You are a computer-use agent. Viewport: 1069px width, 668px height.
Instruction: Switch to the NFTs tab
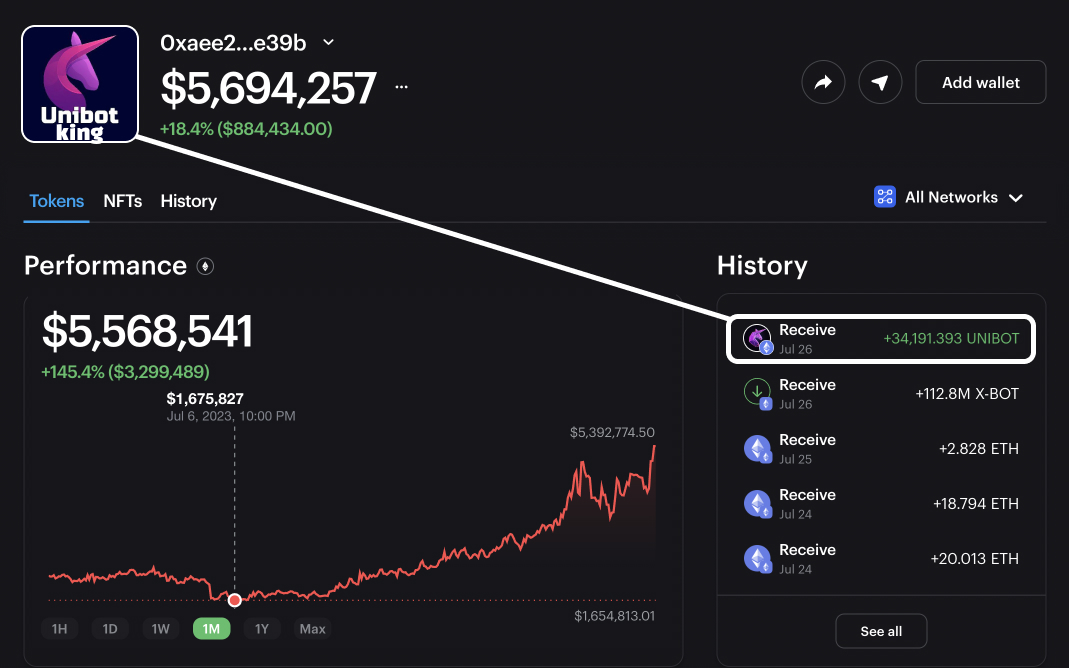click(x=123, y=201)
